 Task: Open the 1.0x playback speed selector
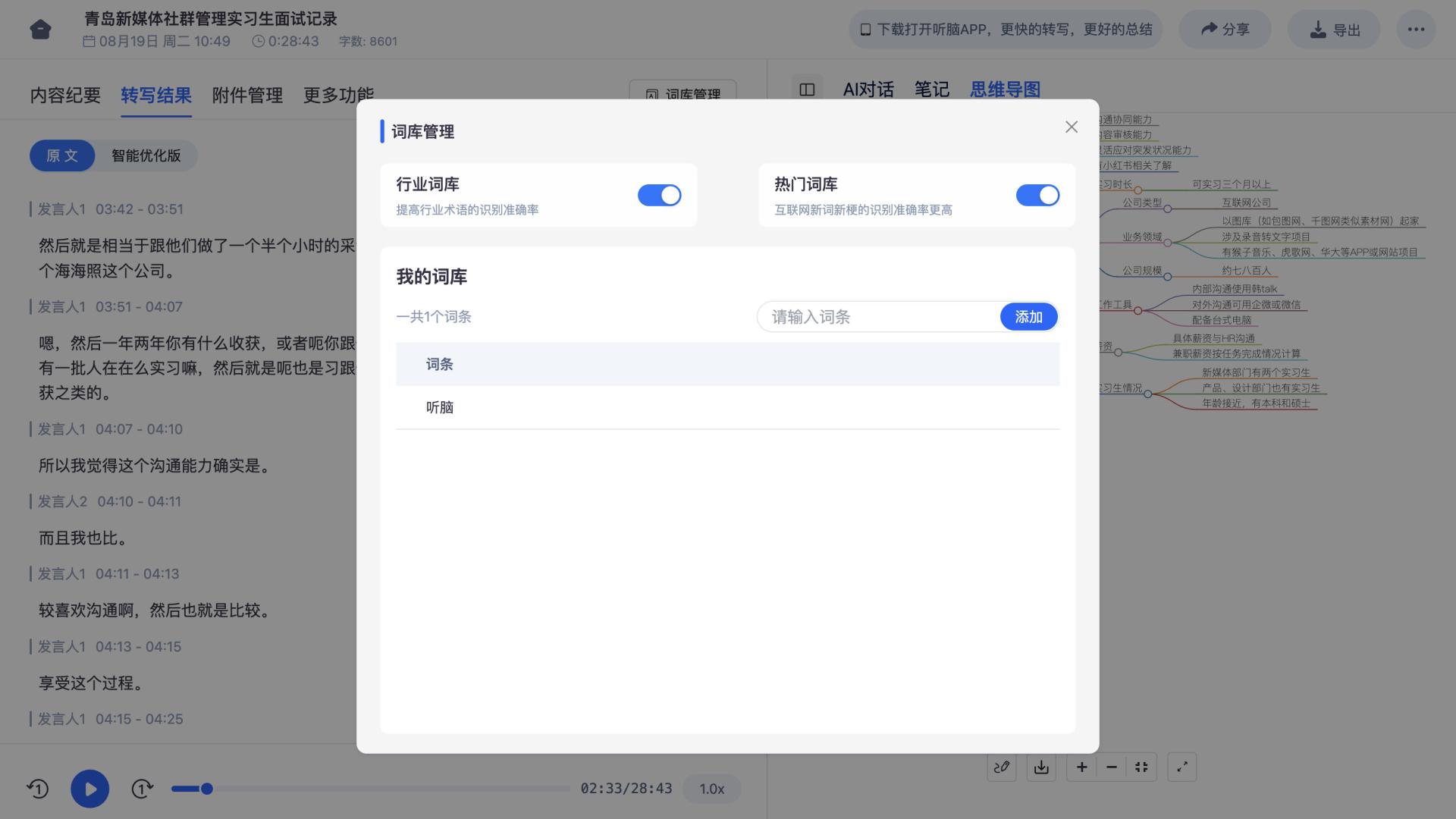coord(711,789)
